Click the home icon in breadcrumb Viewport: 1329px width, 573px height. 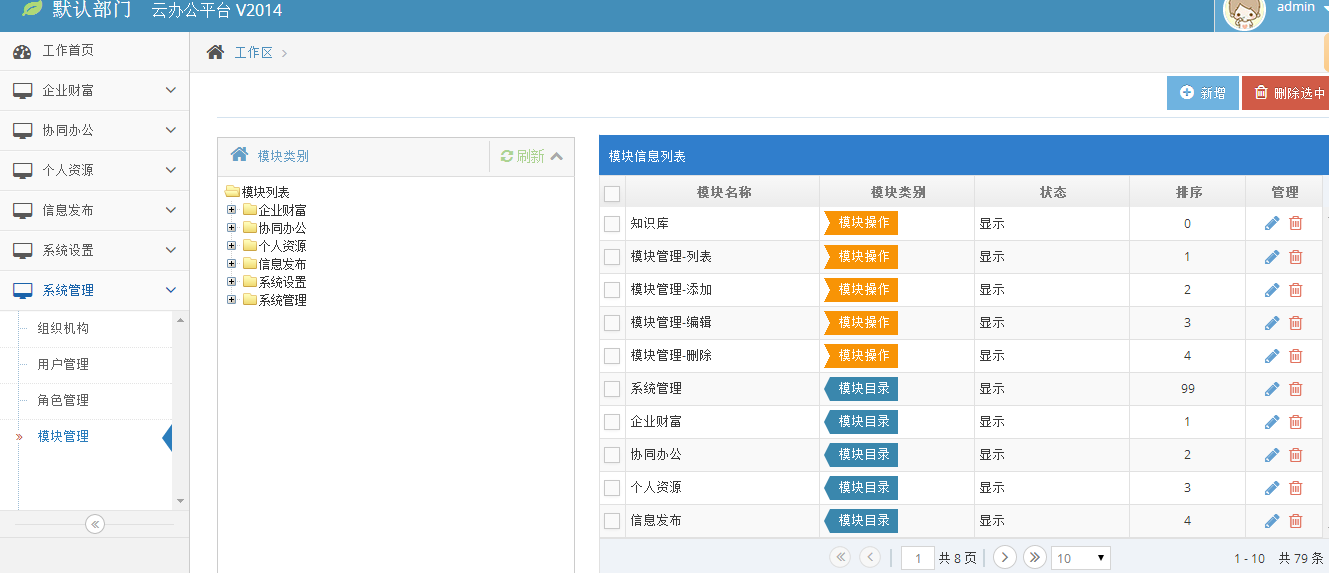(x=215, y=52)
